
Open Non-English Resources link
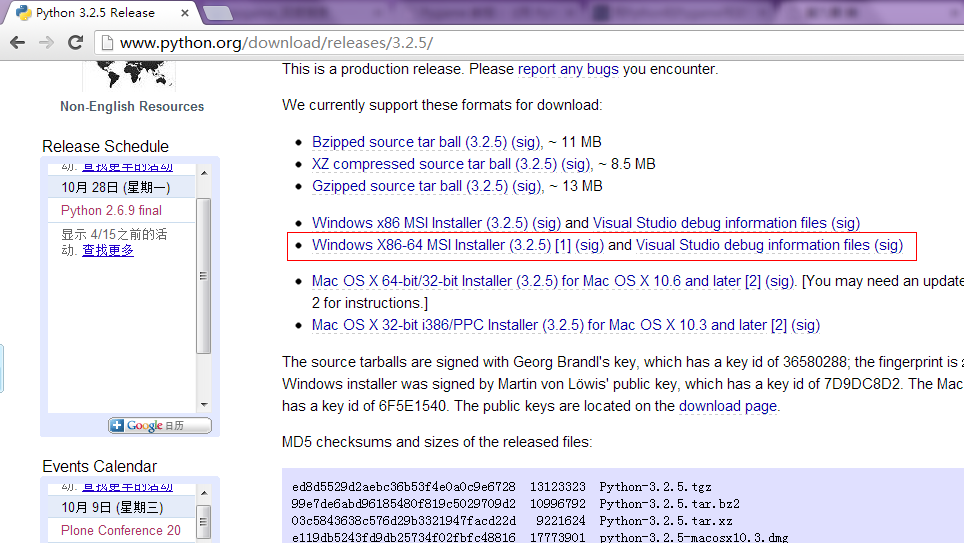pos(132,106)
